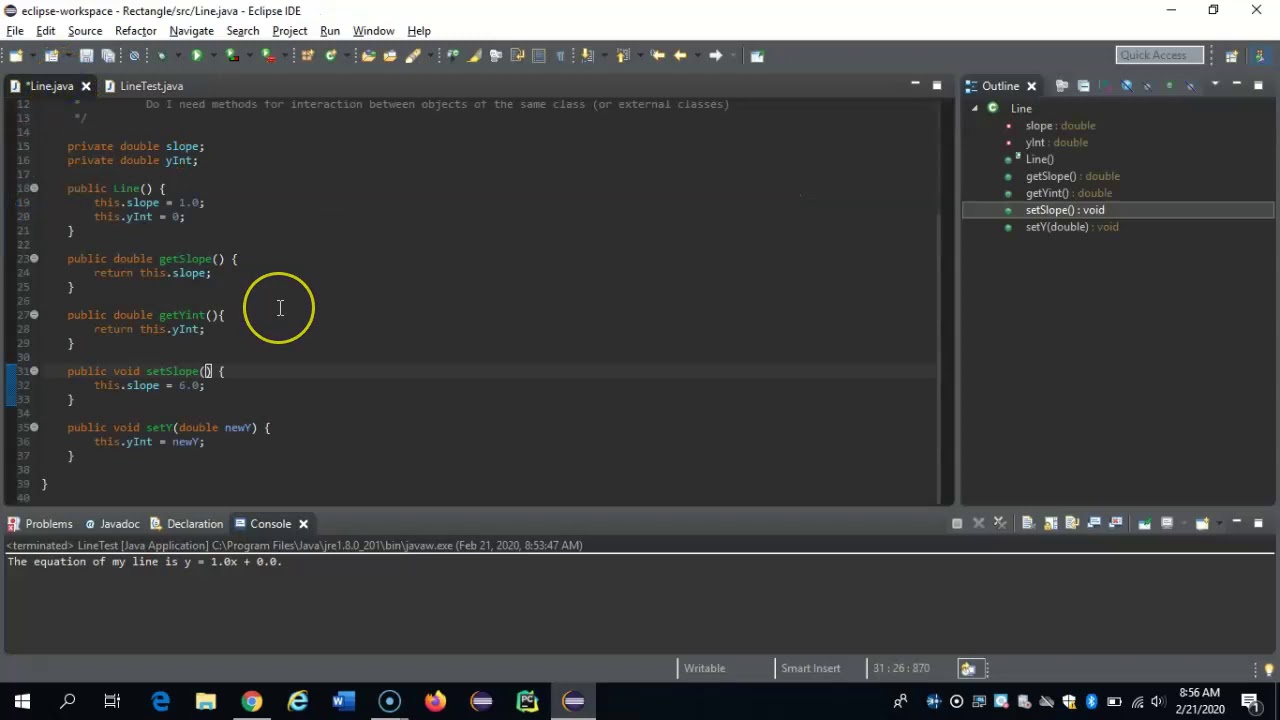Toggle Hide Fields in Outline toolbar
This screenshot has height=720, width=1280.
point(1126,86)
